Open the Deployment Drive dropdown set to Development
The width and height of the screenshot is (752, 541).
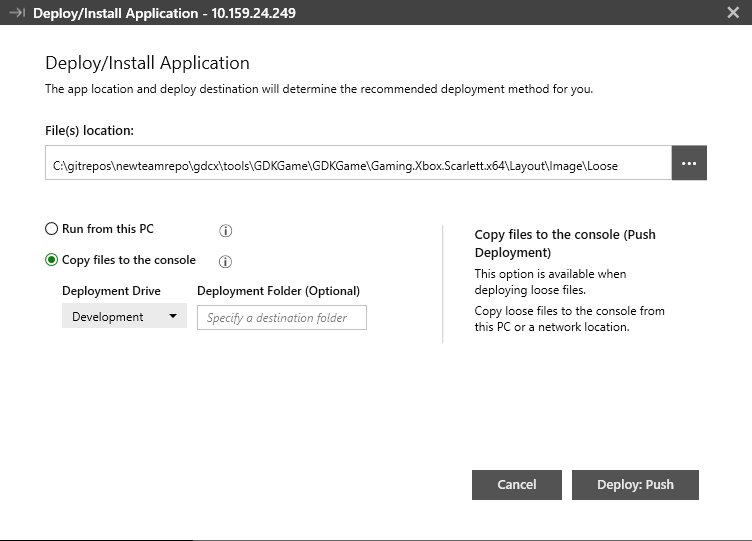point(124,317)
